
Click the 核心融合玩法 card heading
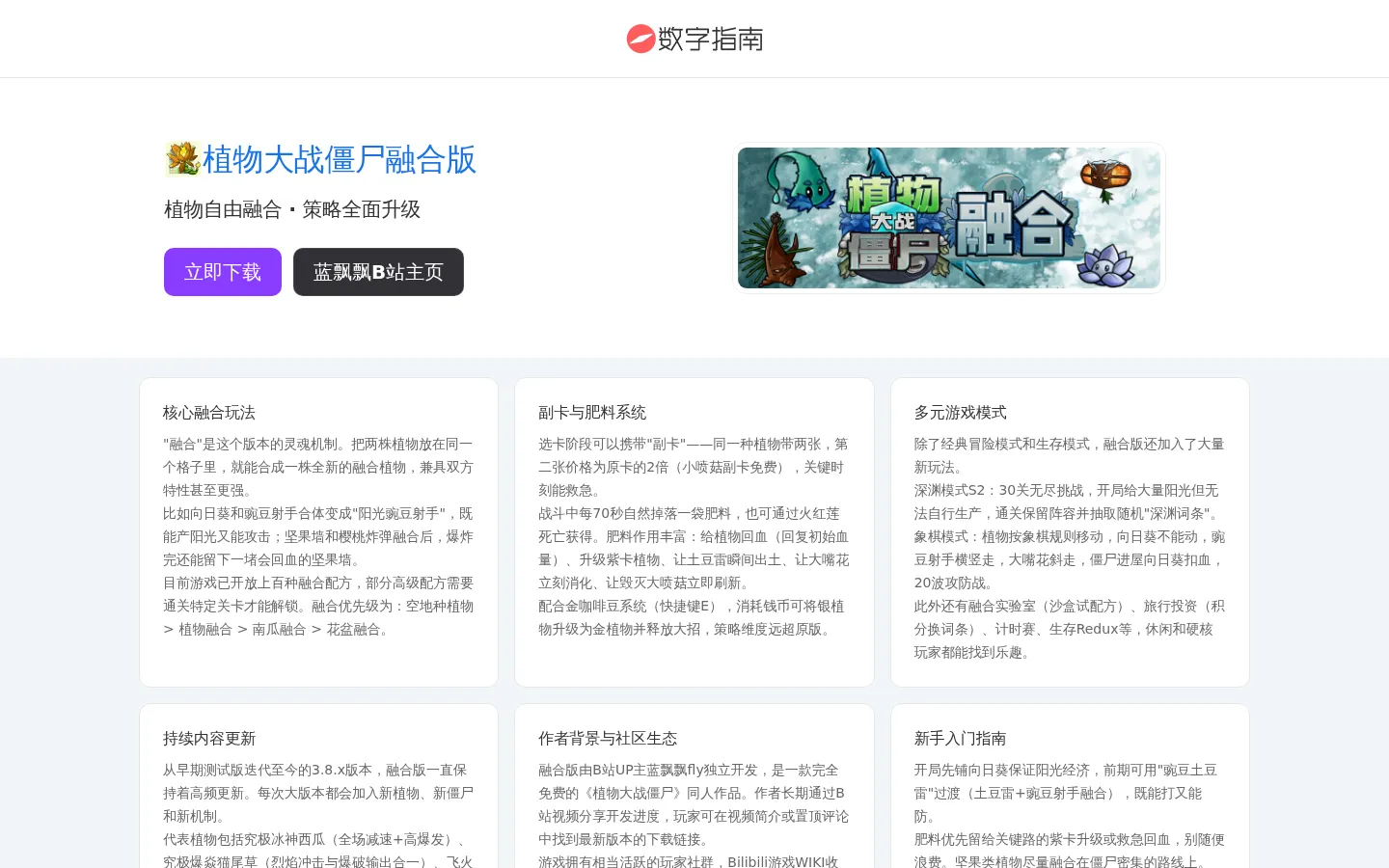click(209, 413)
